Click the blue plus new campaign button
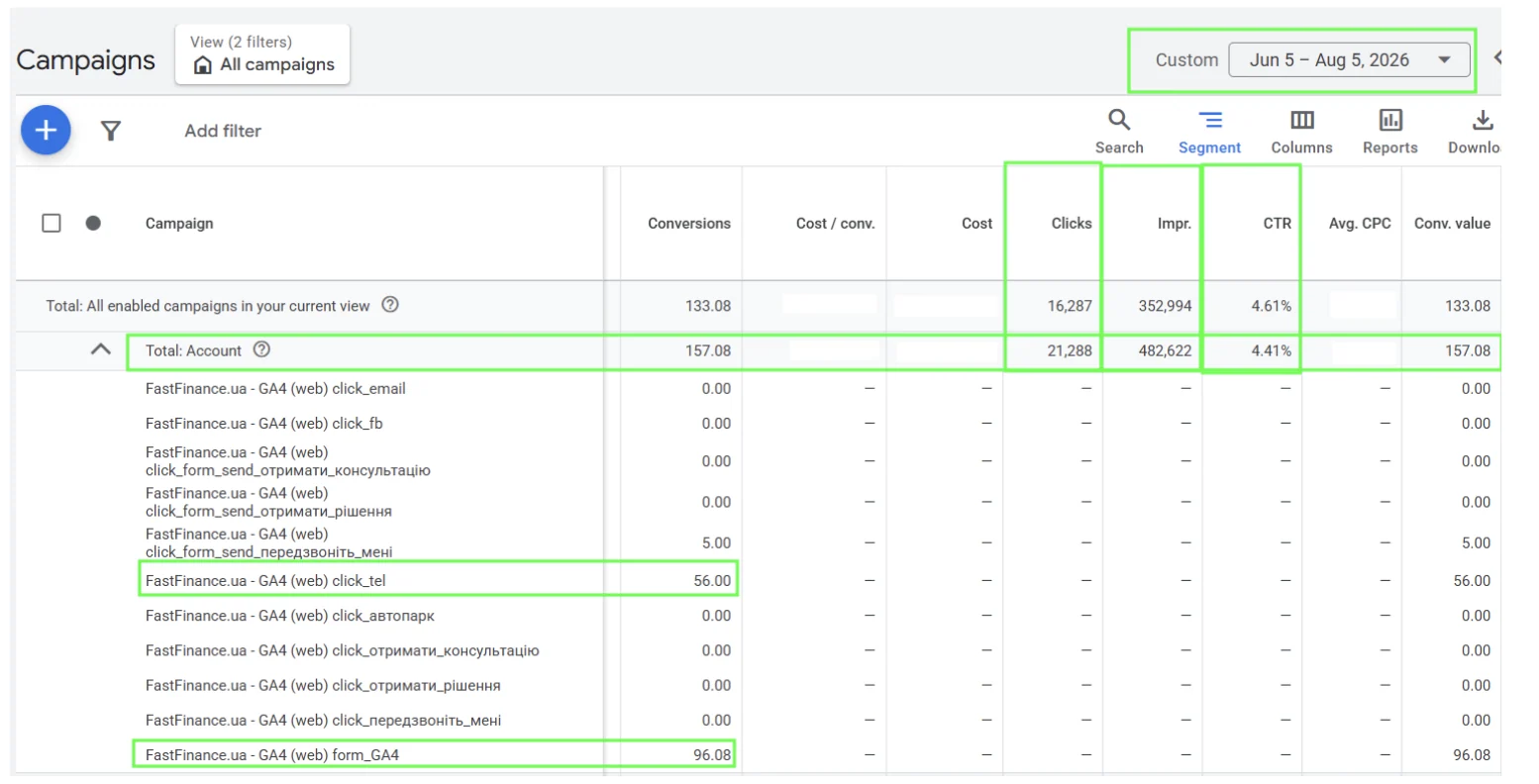The width and height of the screenshot is (1539, 784). [46, 130]
